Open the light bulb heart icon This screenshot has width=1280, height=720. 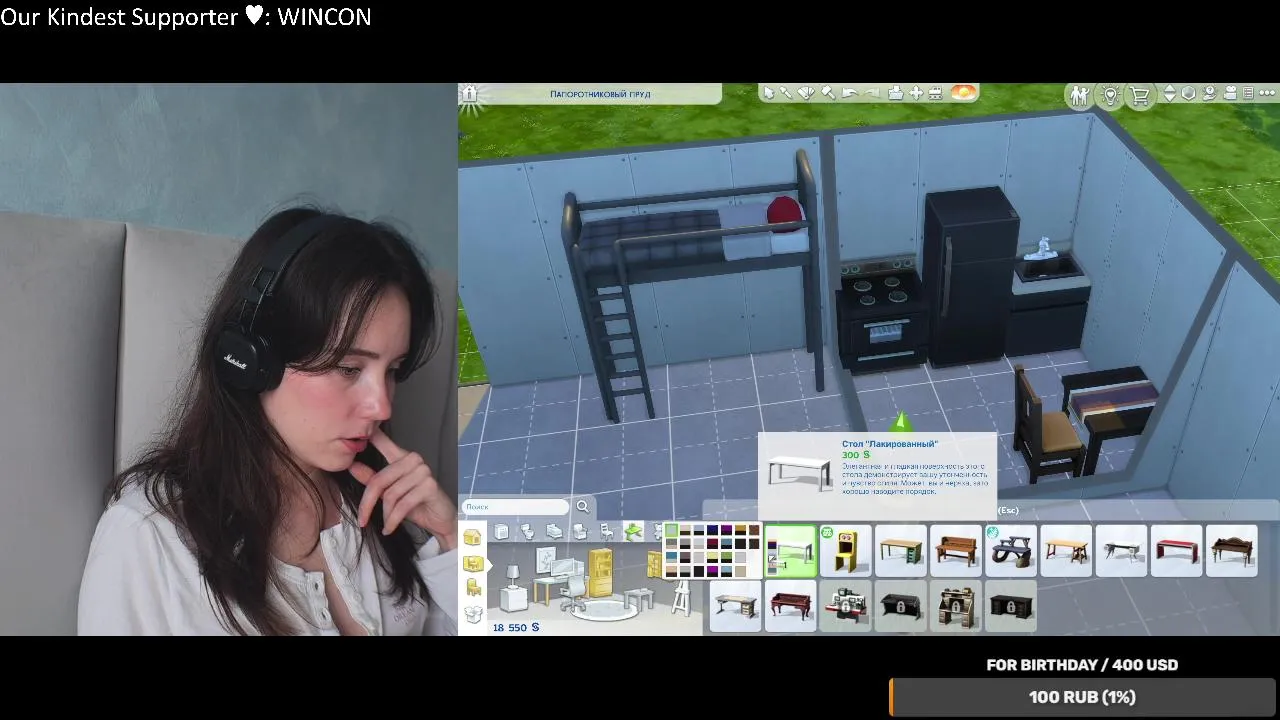[x=1109, y=95]
